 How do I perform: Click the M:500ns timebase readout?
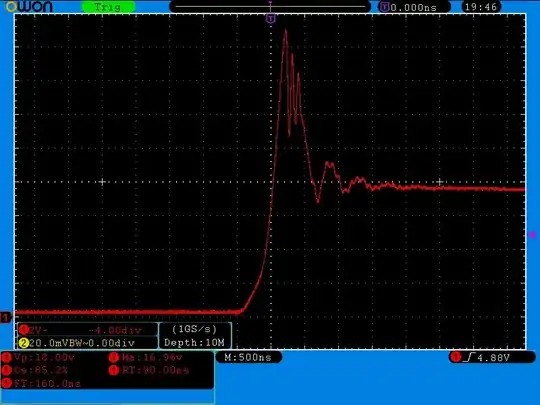tap(248, 357)
